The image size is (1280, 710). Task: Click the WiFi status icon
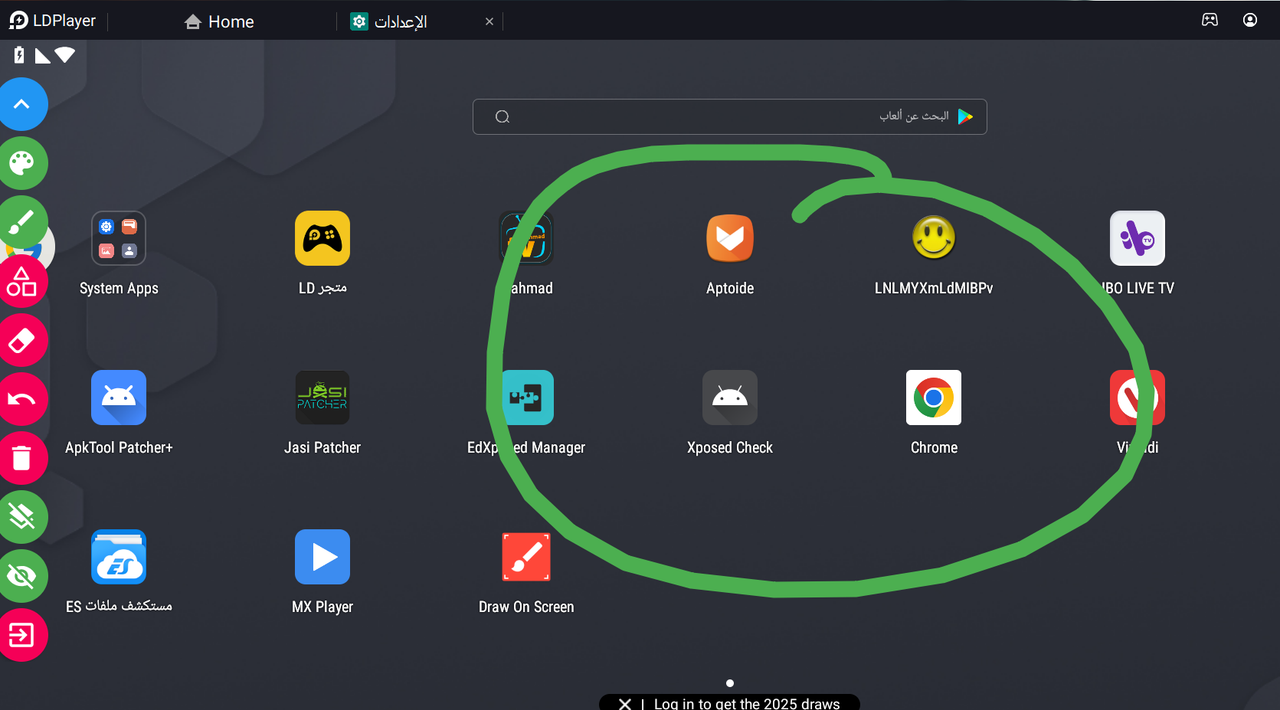point(65,55)
